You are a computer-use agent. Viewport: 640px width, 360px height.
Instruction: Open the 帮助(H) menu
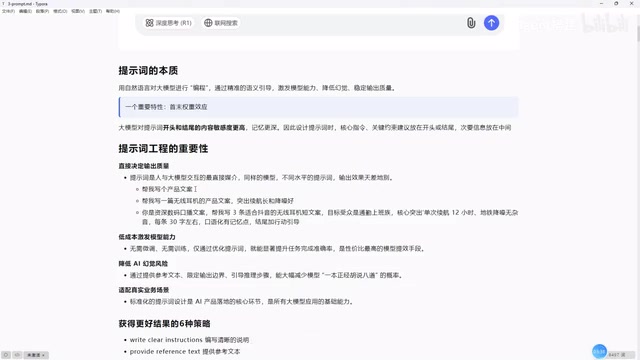click(x=113, y=11)
